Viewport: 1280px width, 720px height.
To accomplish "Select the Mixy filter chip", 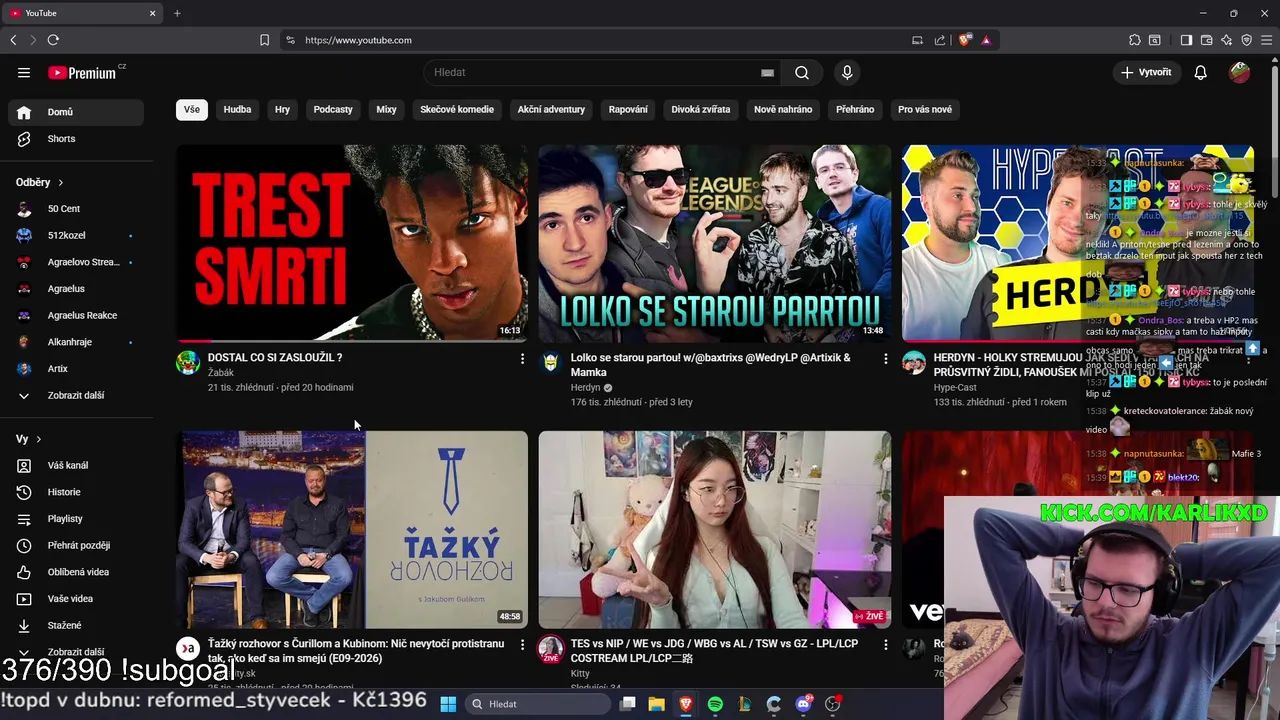I will [x=386, y=109].
